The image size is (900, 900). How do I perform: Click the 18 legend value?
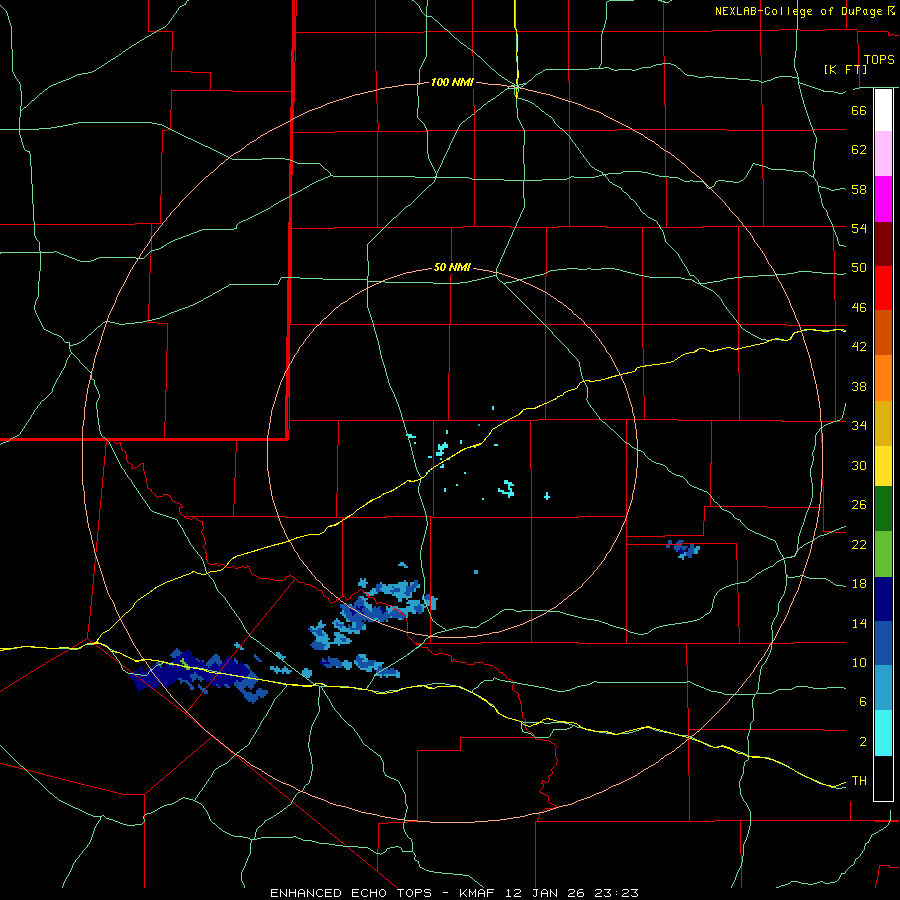tap(859, 584)
